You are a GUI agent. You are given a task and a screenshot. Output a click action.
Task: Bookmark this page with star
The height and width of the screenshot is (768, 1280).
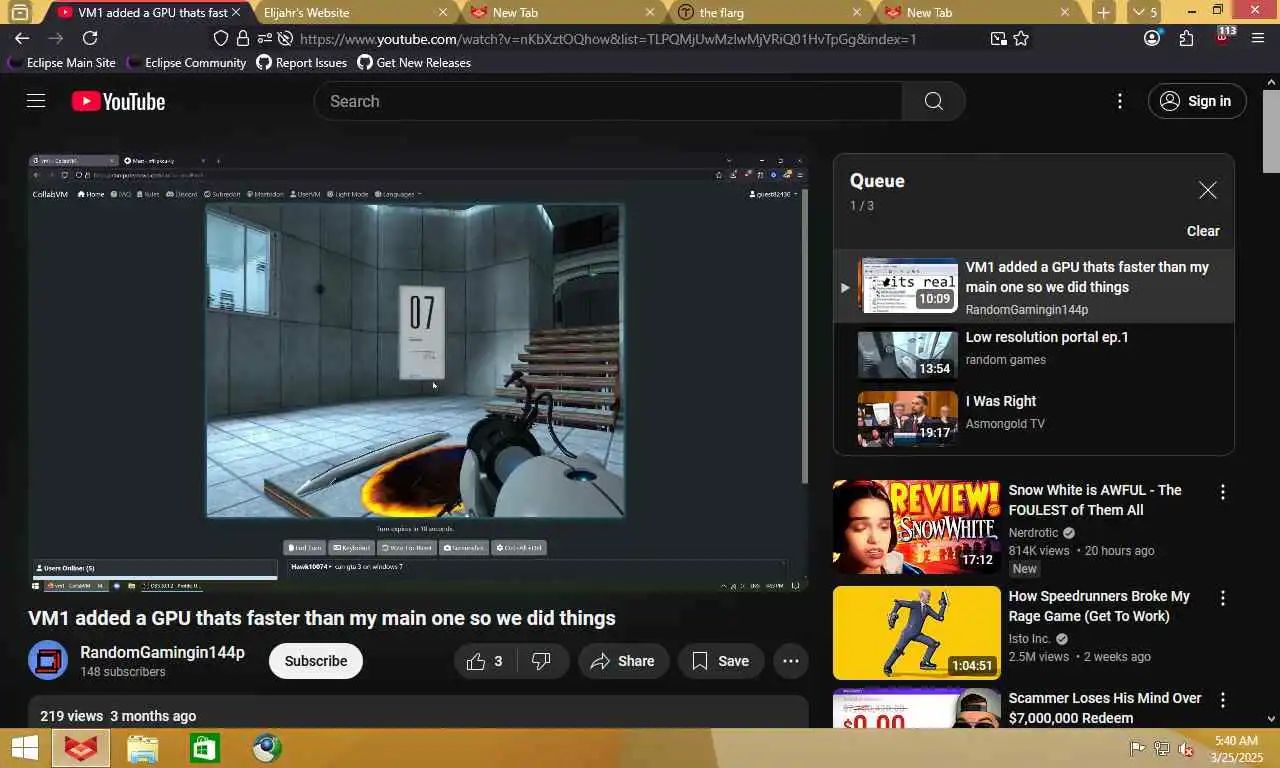[1021, 39]
